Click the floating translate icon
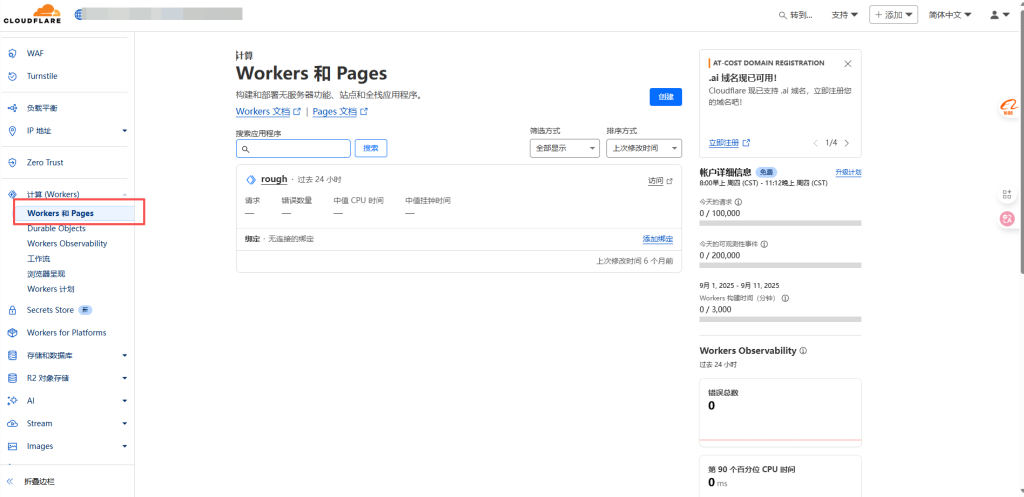 pos(1007,220)
